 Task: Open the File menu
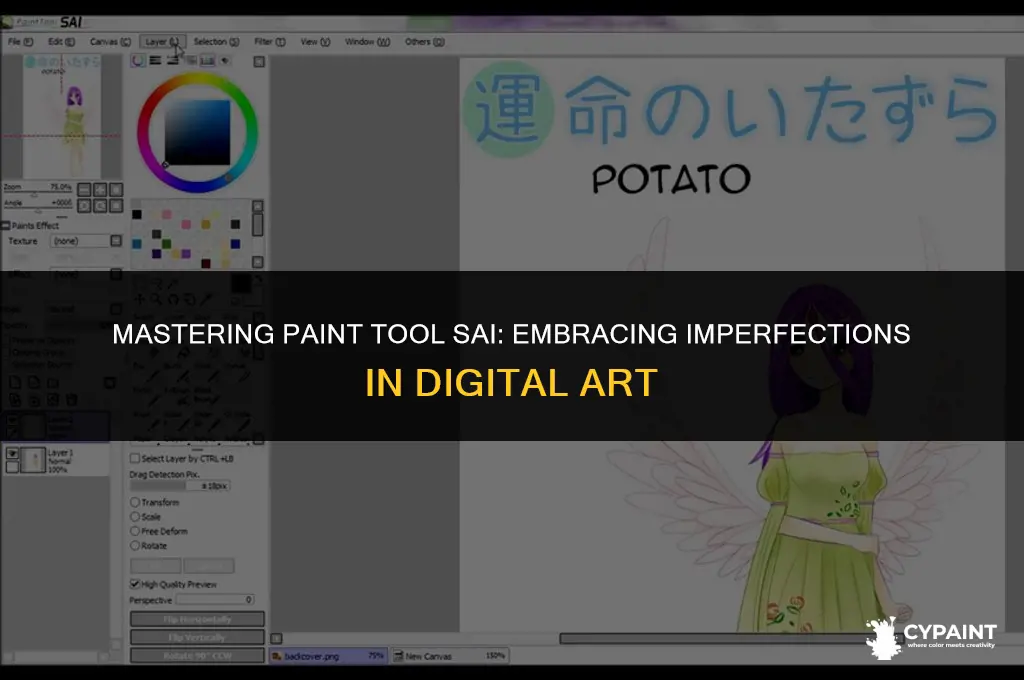[20, 42]
